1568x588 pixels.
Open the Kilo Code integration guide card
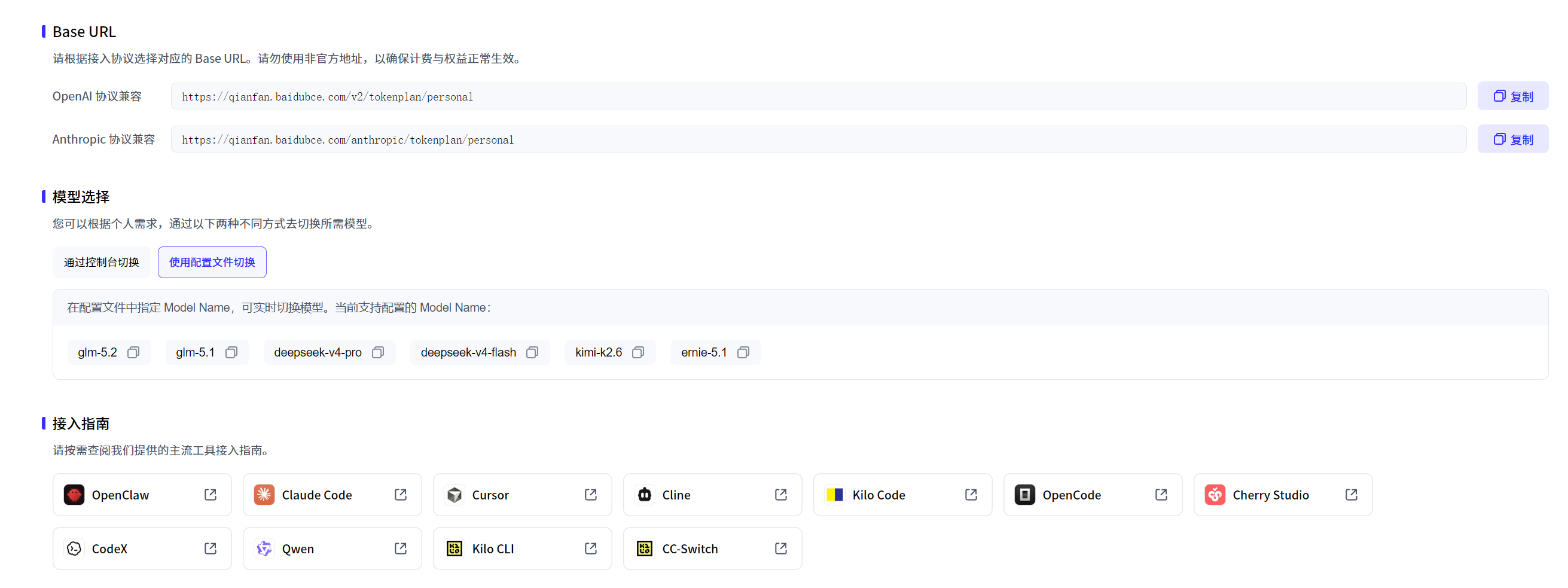(902, 495)
